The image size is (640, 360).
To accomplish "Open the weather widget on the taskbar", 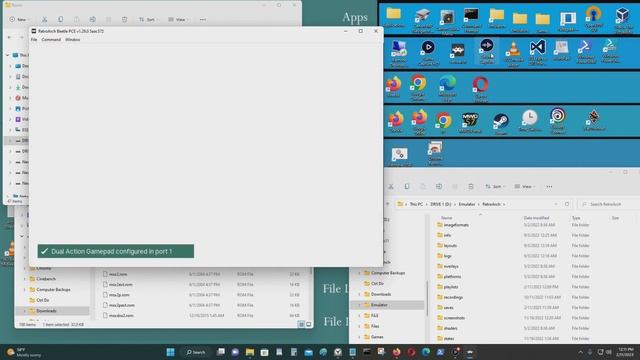I will [x=24, y=352].
